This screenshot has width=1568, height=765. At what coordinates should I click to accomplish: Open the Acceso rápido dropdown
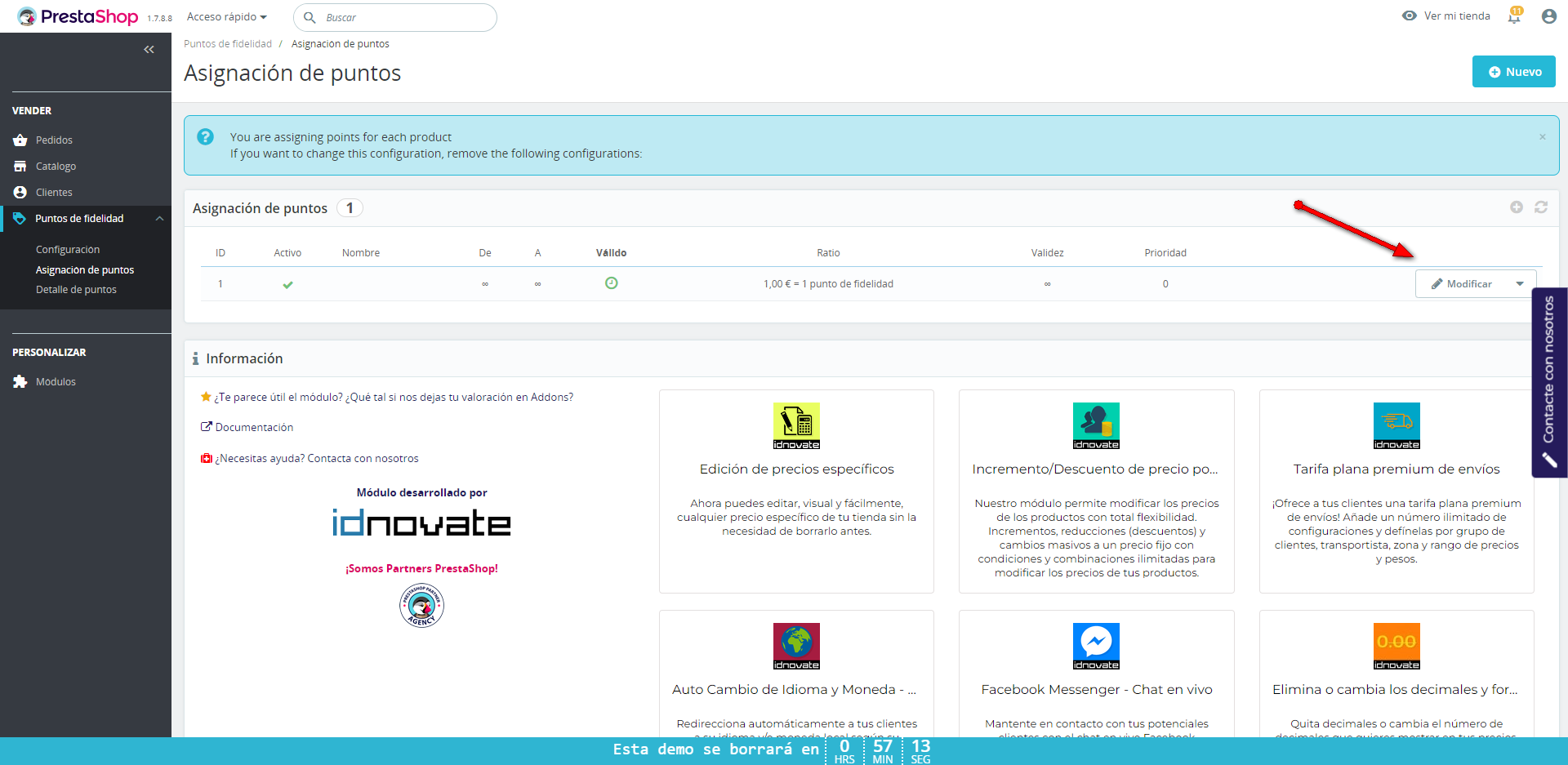click(x=226, y=16)
